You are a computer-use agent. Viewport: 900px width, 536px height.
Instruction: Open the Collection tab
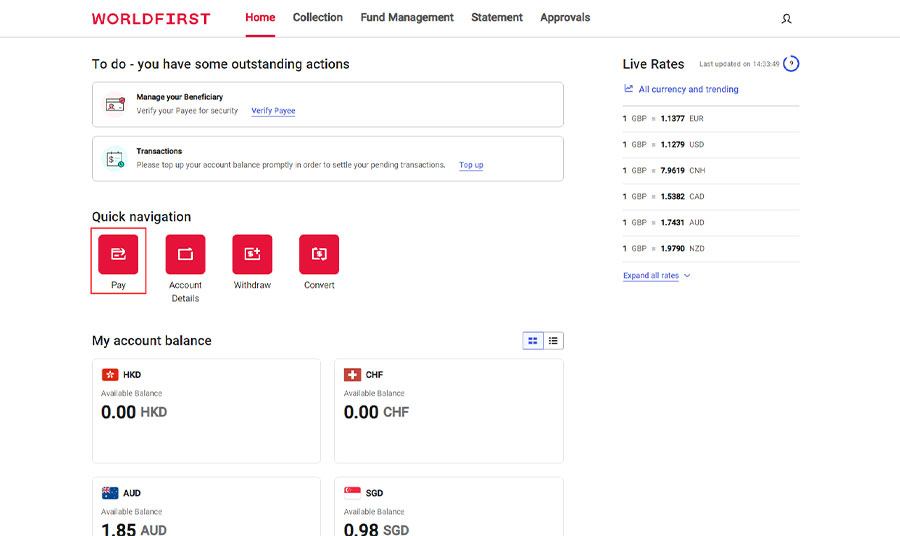(317, 18)
